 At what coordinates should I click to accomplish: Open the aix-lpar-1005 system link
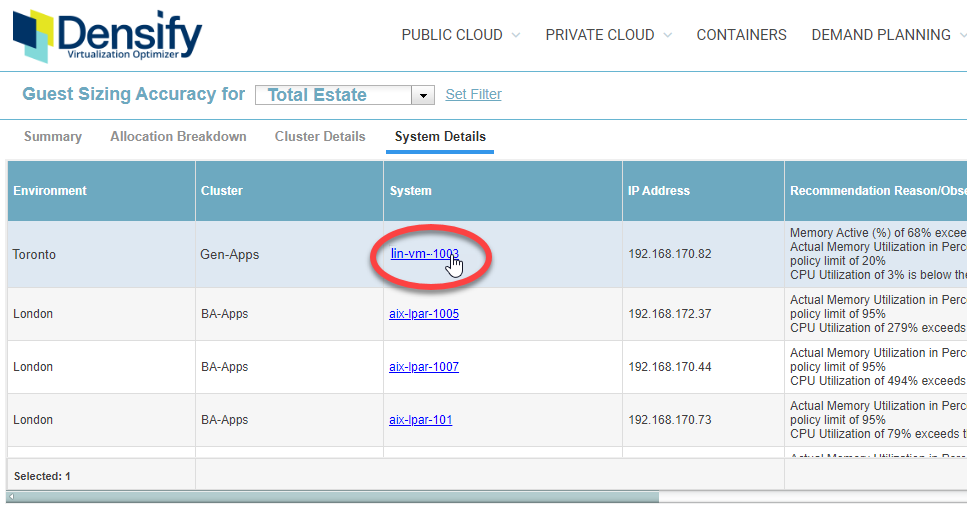(424, 314)
